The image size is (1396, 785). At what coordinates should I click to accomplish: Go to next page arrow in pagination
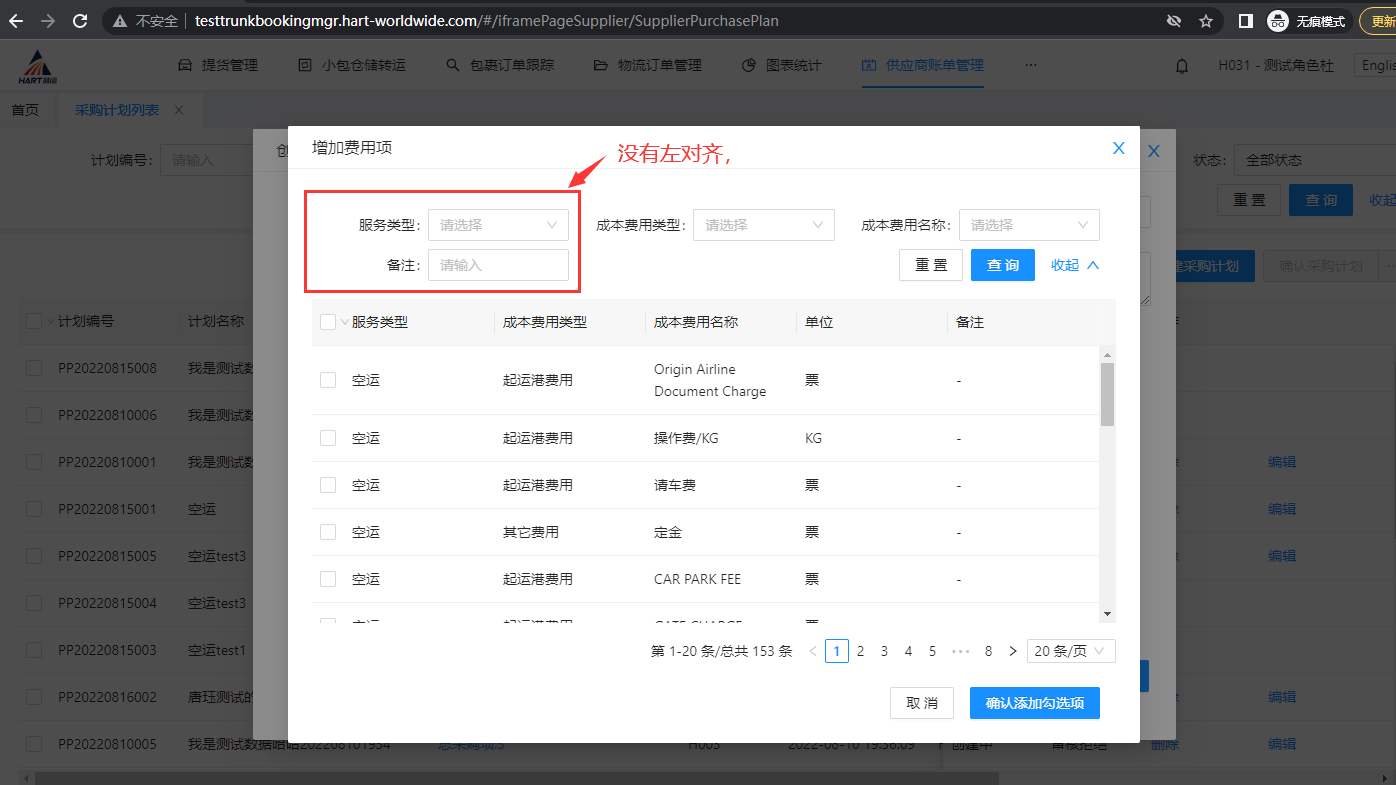pos(1012,651)
